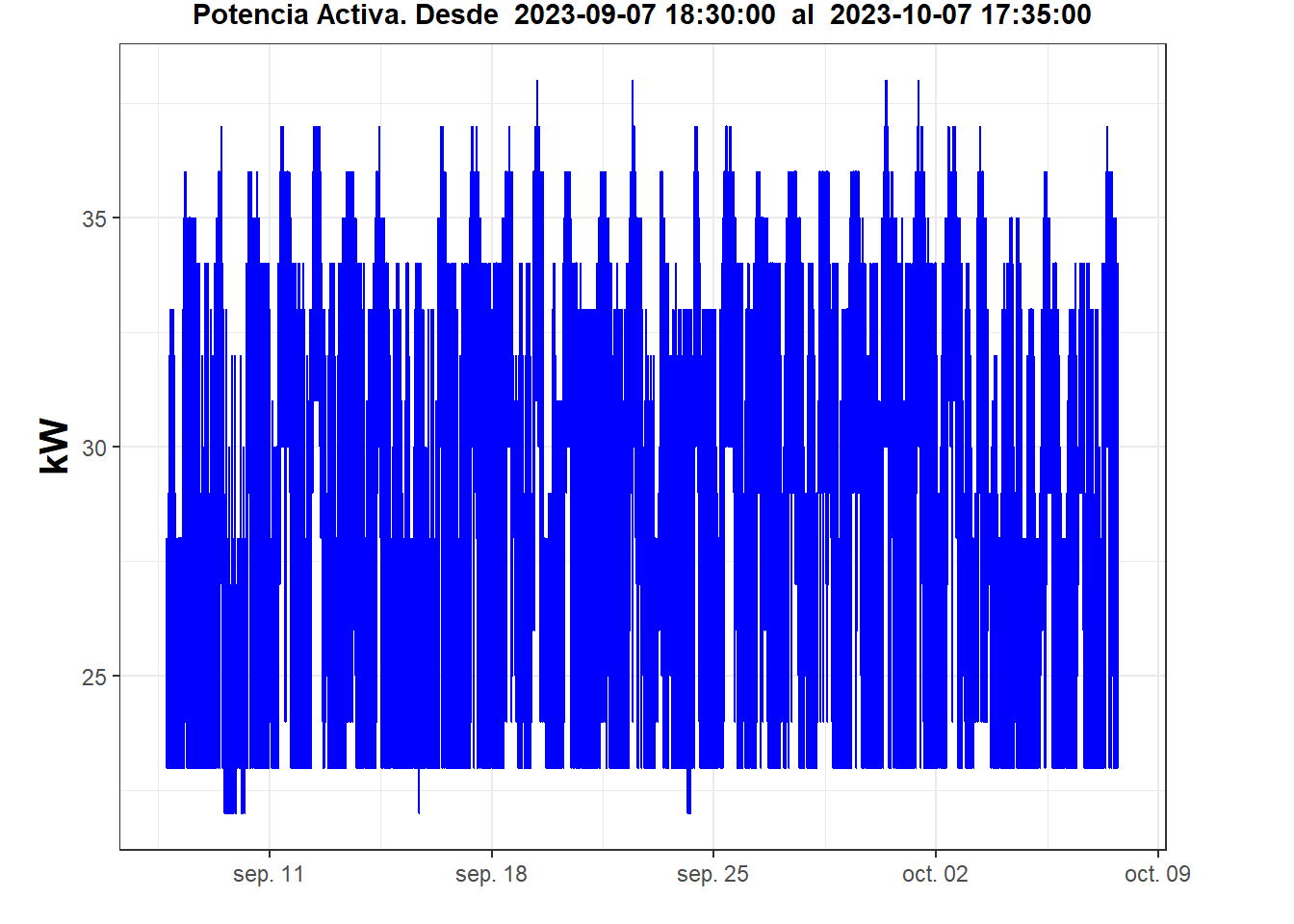Image resolution: width=1294 pixels, height=924 pixels.
Task: Click the 35 tick label on y-axis
Action: click(x=94, y=218)
